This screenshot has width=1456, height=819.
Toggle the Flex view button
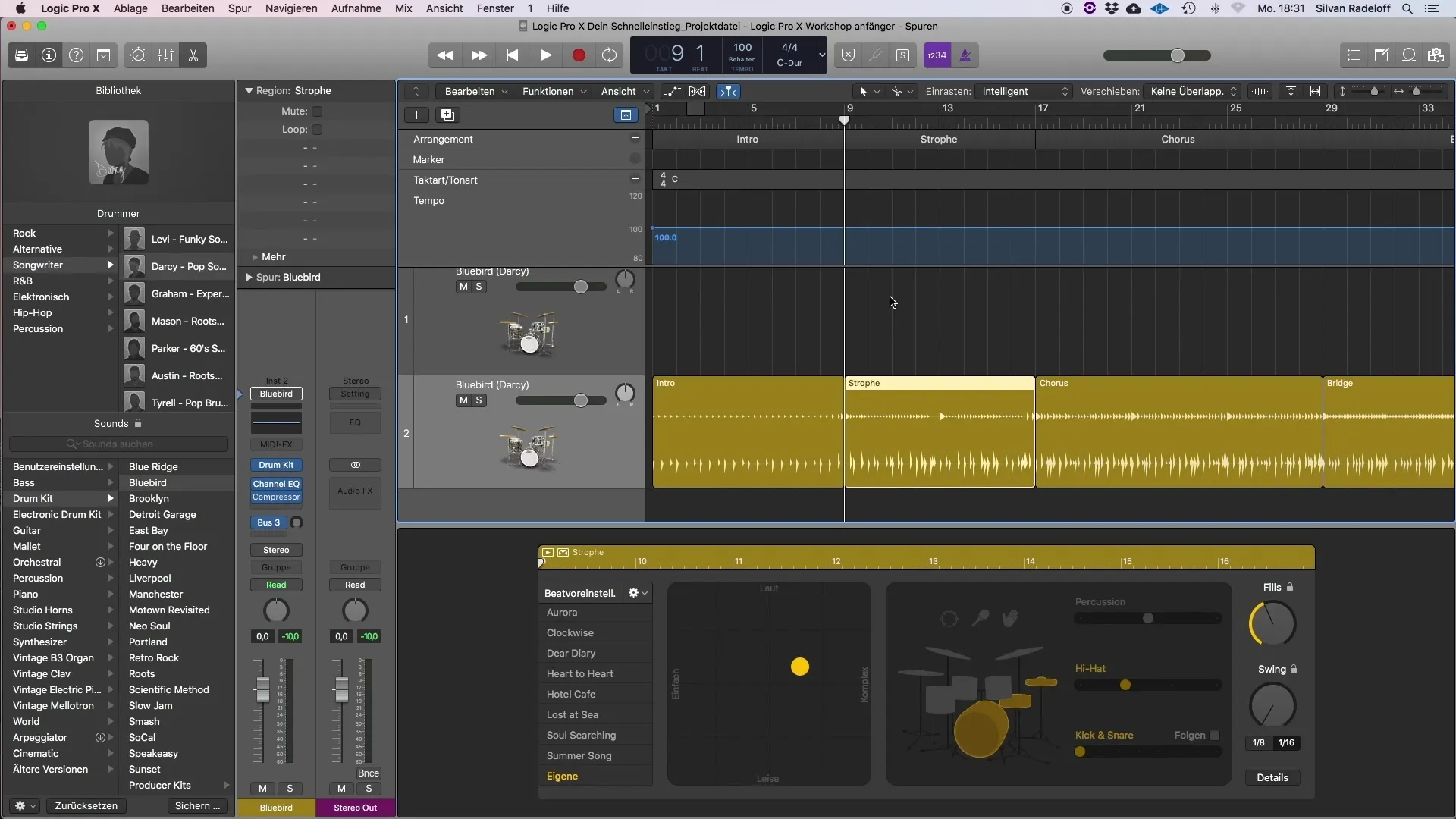tap(698, 92)
